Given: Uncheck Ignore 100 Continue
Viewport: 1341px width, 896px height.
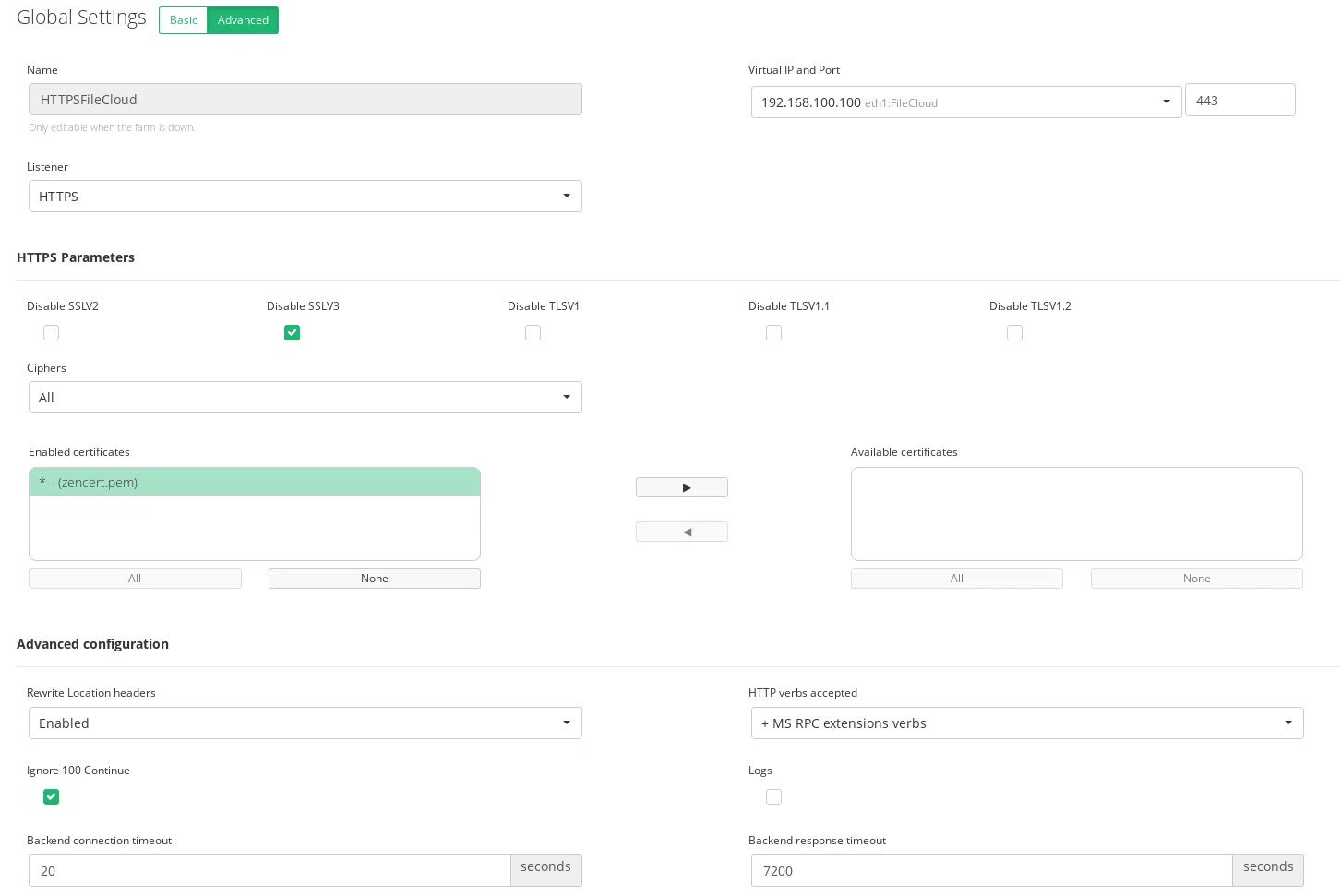Looking at the screenshot, I should coord(52,797).
